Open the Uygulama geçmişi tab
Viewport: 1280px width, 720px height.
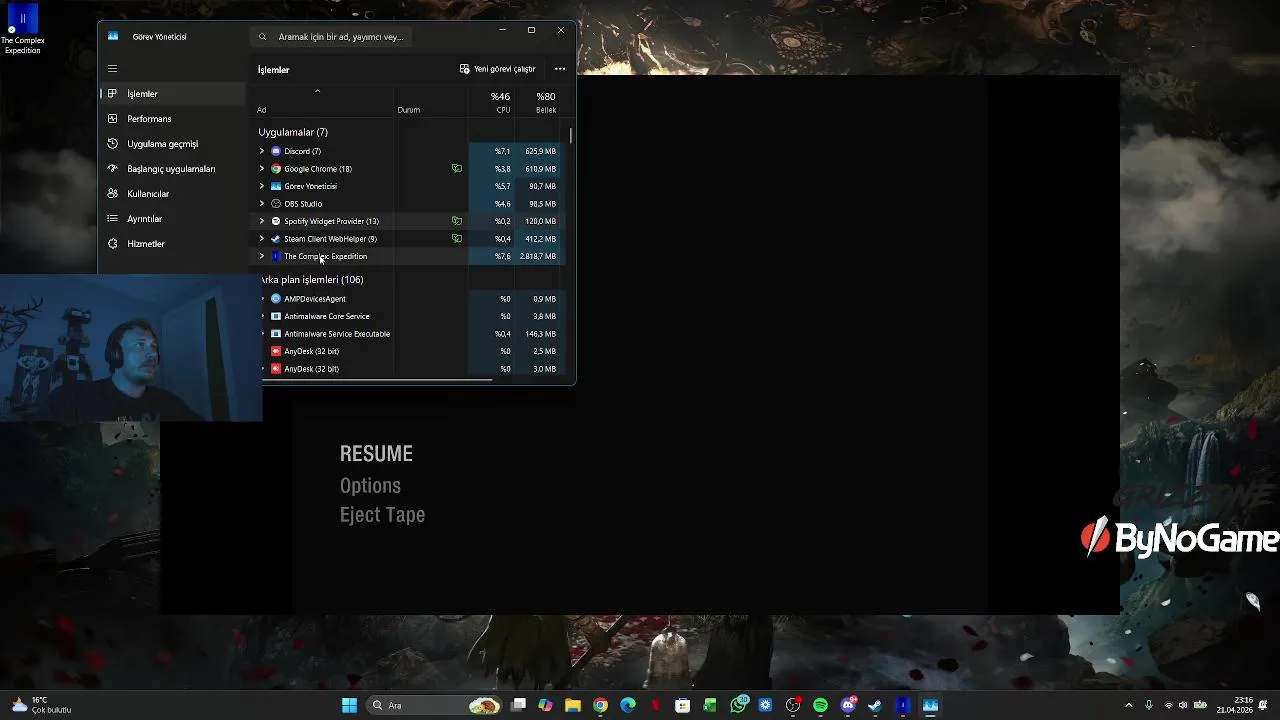pyautogui.click(x=172, y=144)
